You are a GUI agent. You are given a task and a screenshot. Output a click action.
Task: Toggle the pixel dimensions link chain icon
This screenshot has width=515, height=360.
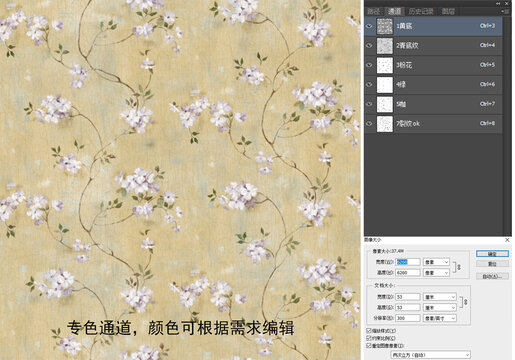[459, 267]
